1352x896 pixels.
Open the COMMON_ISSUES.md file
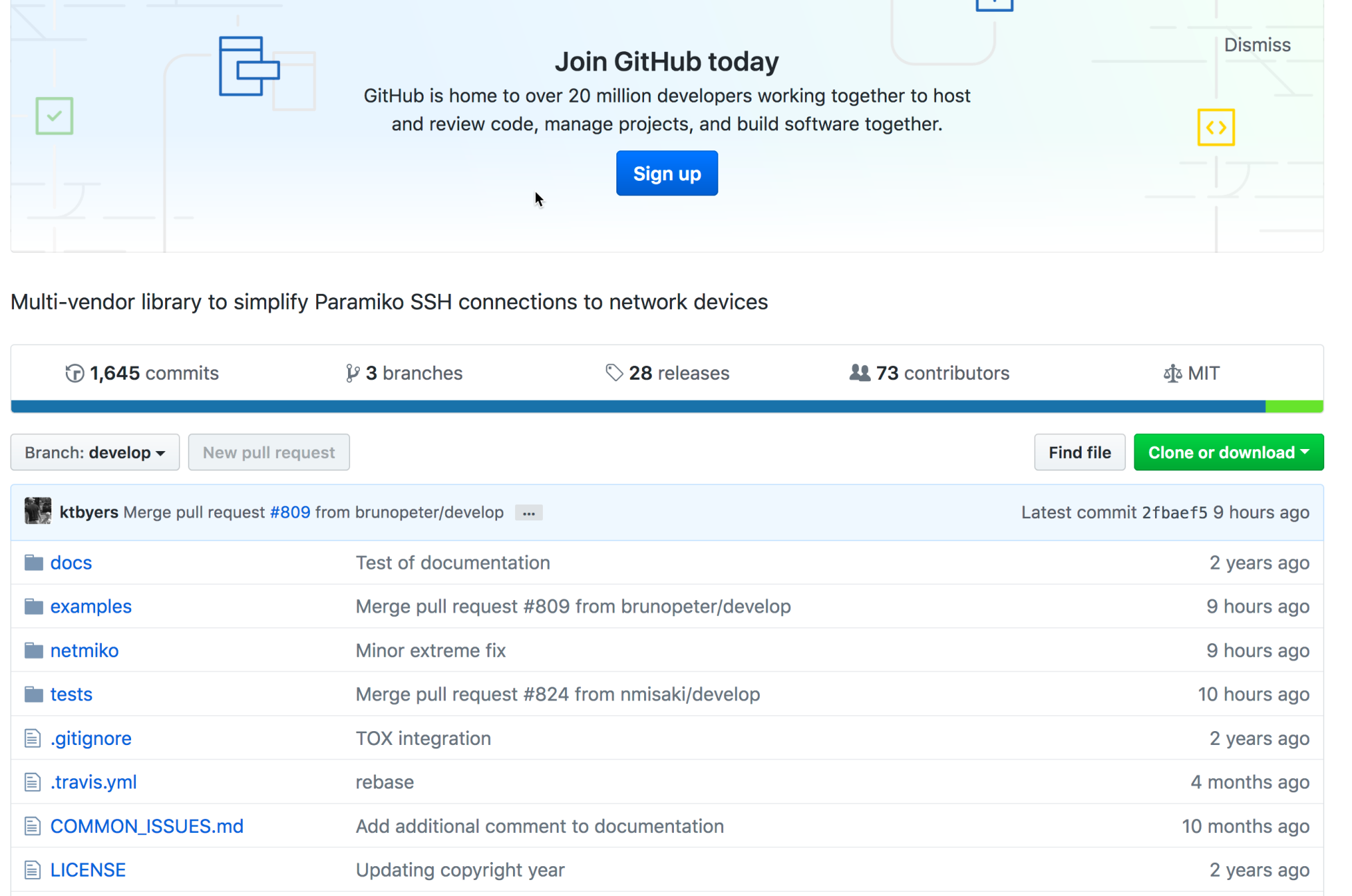coord(147,826)
